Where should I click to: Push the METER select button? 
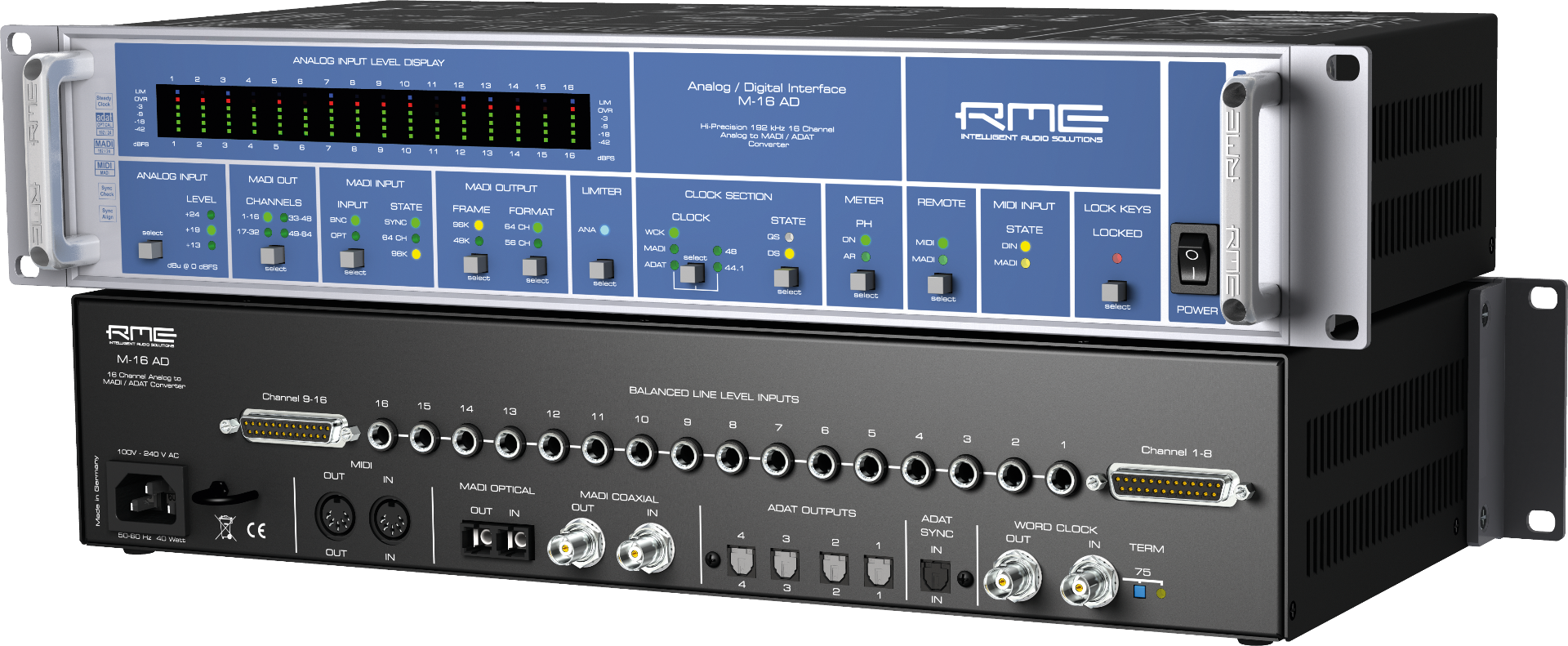tap(862, 282)
